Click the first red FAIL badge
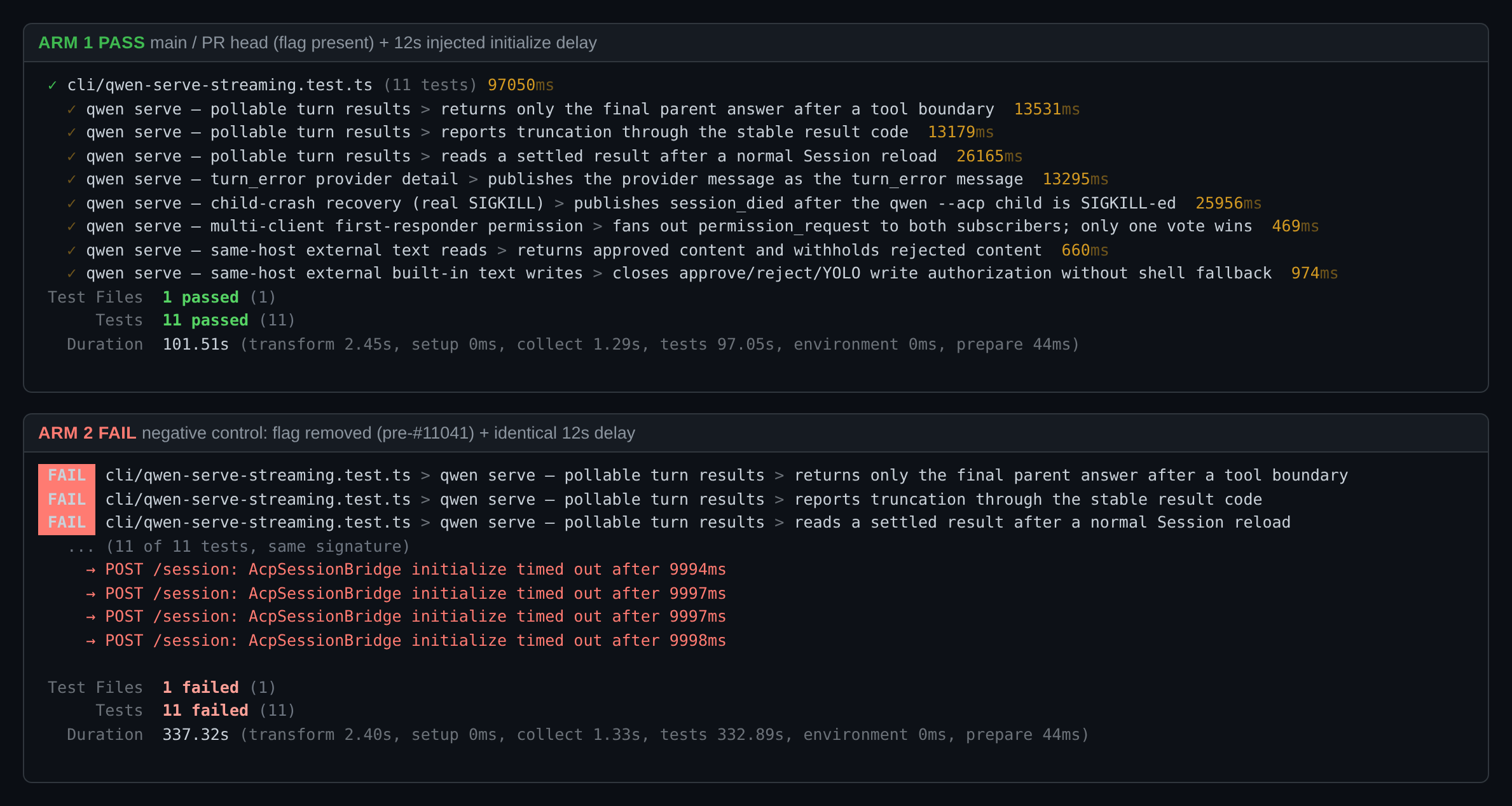This screenshot has height=806, width=1512. tap(67, 475)
